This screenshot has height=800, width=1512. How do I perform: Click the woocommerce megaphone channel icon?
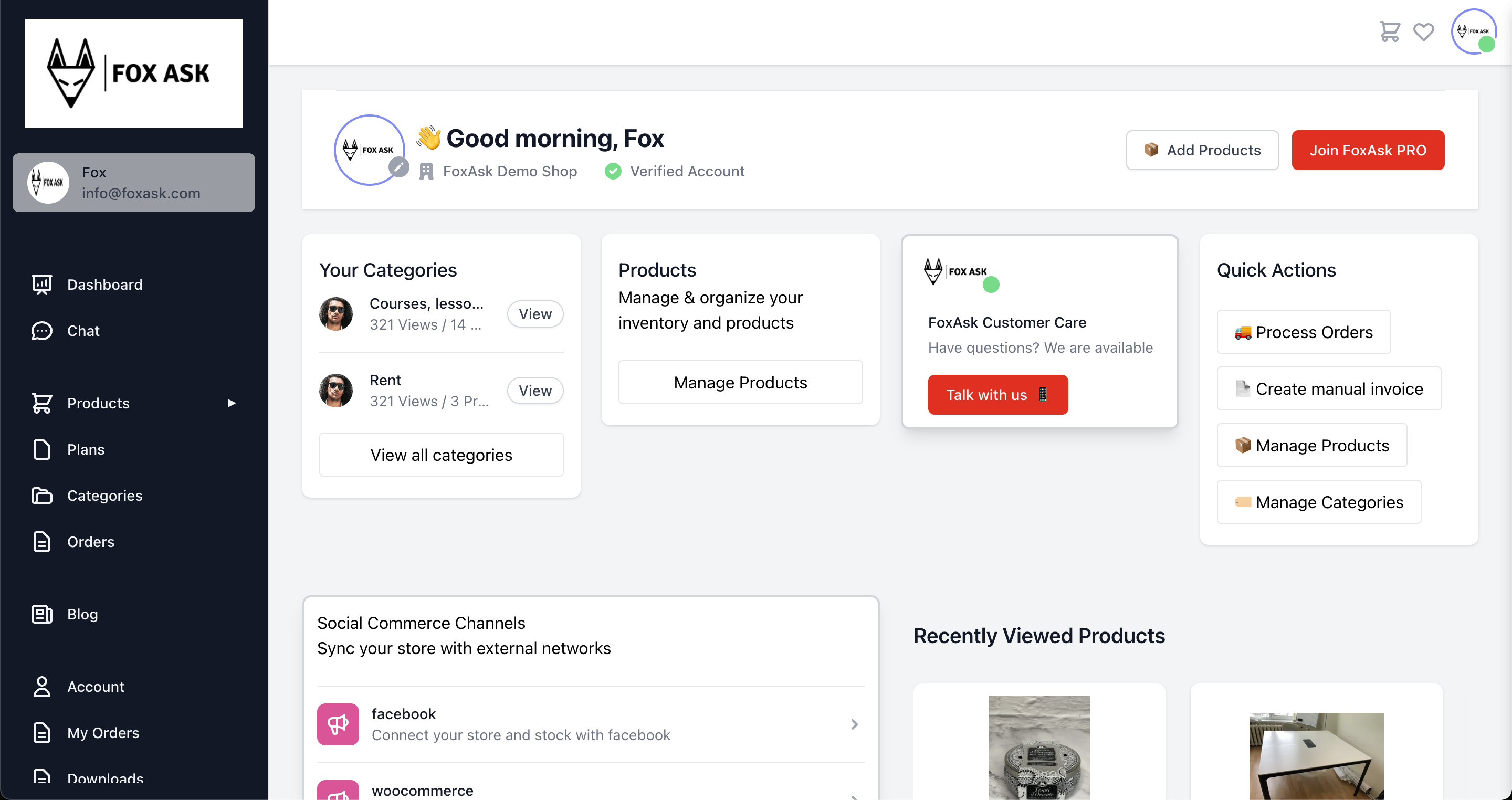click(x=338, y=790)
